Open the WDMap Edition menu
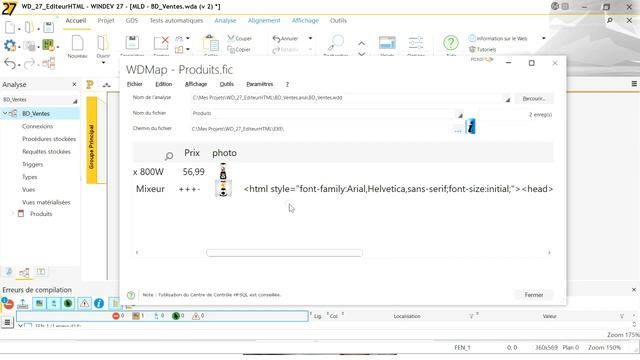The width and height of the screenshot is (640, 360). pos(163,84)
